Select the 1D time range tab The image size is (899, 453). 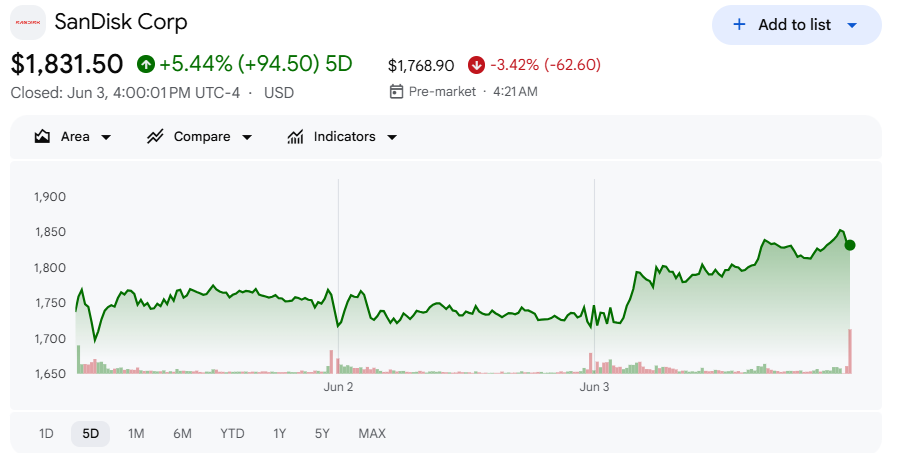tap(46, 434)
